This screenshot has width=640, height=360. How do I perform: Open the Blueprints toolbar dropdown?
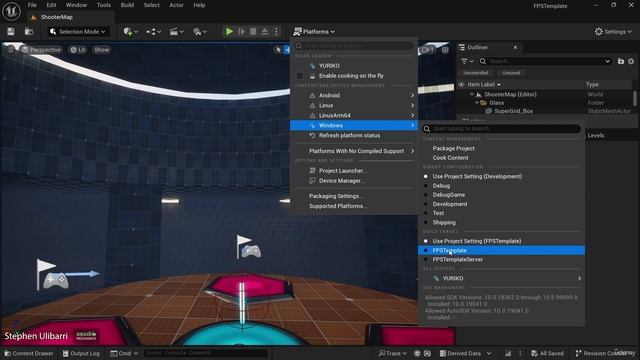(x=153, y=31)
